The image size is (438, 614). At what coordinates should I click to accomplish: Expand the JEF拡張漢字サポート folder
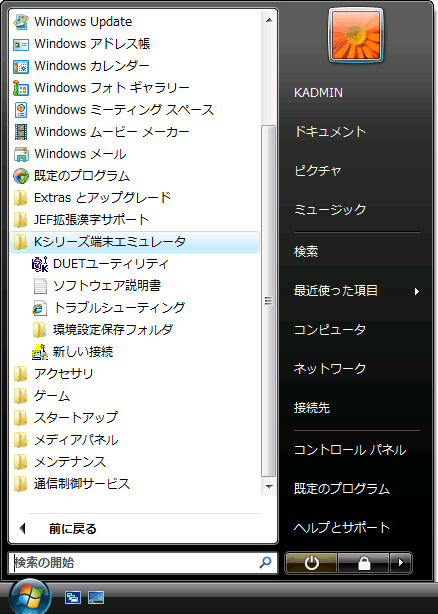135,220
